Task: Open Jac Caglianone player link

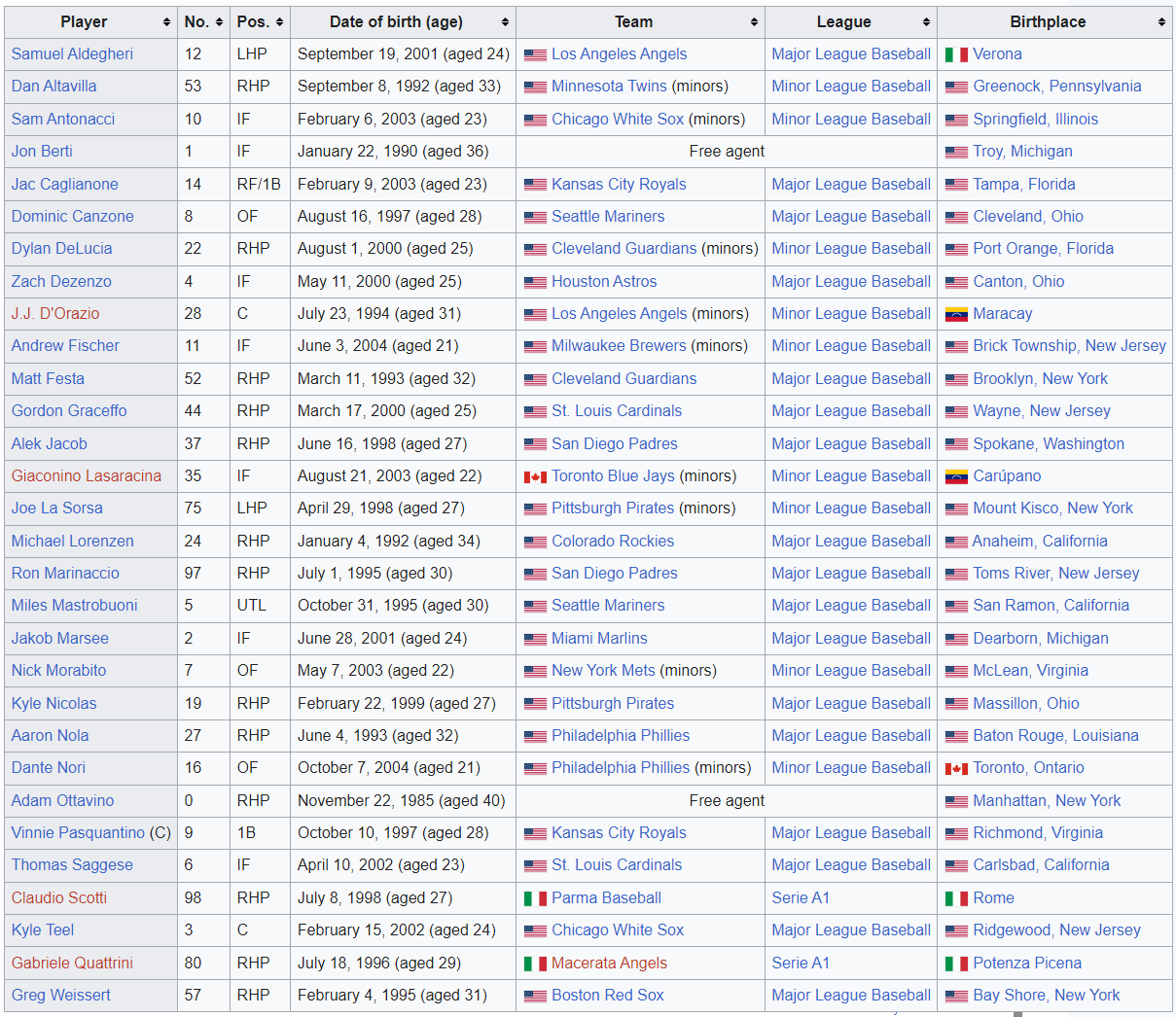Action: [64, 185]
